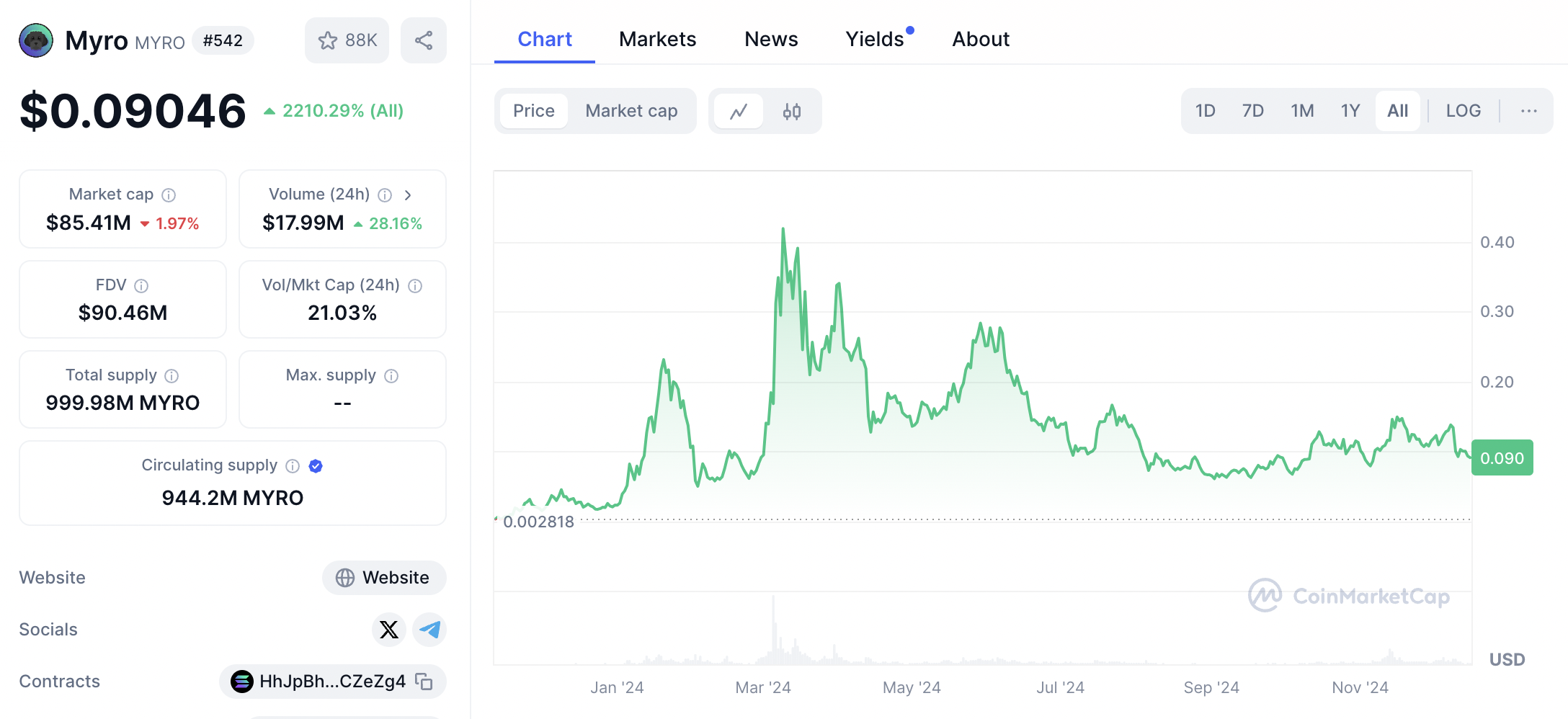
Task: Set chart range to 7D
Action: (x=1253, y=111)
